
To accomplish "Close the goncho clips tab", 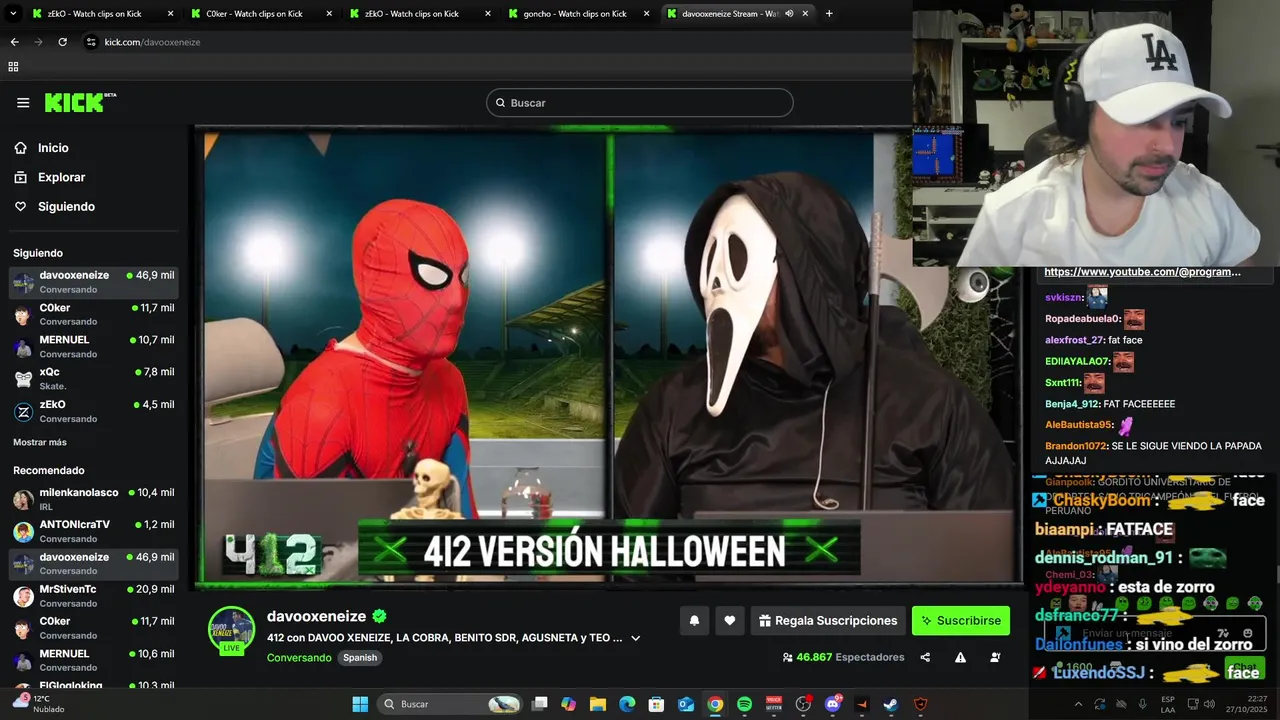I will (x=646, y=14).
